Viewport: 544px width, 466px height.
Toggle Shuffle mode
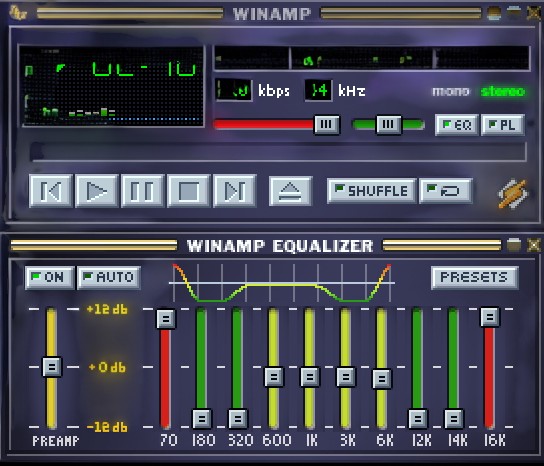(x=372, y=190)
